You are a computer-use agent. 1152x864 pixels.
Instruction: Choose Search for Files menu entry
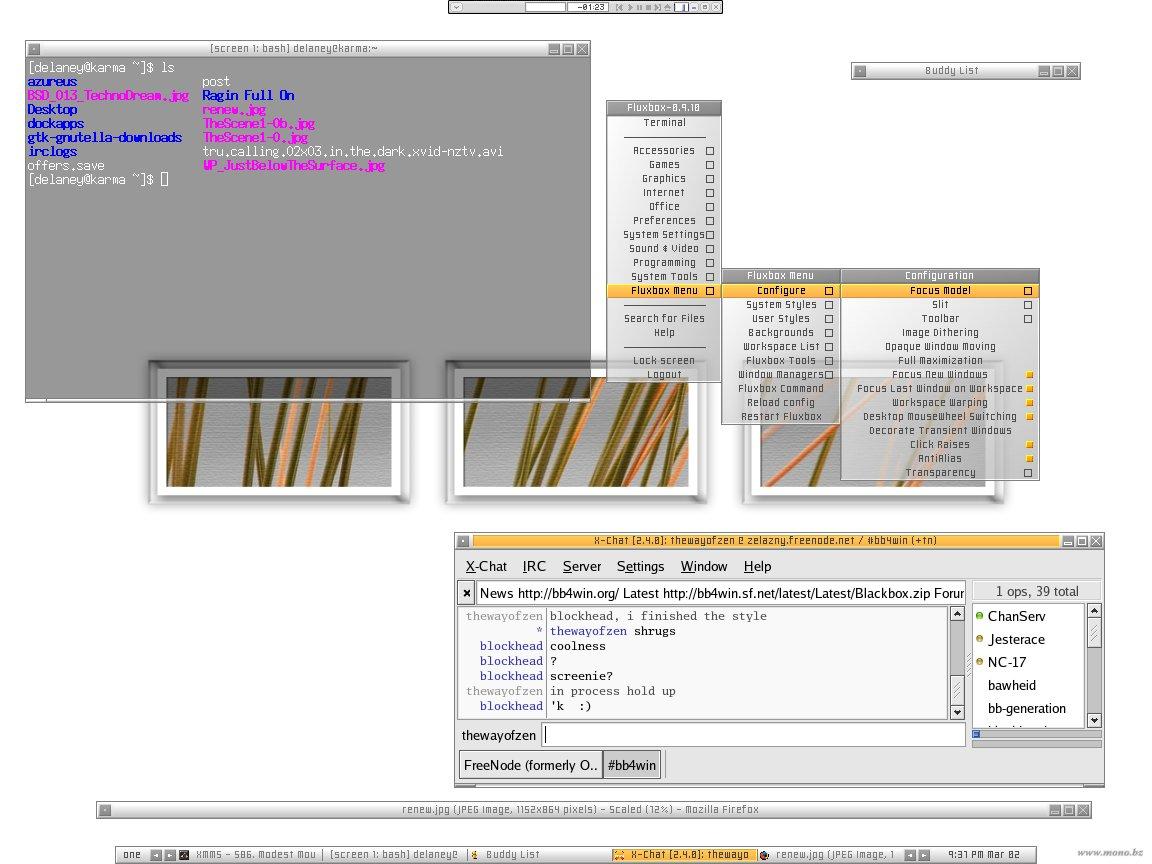(x=664, y=319)
